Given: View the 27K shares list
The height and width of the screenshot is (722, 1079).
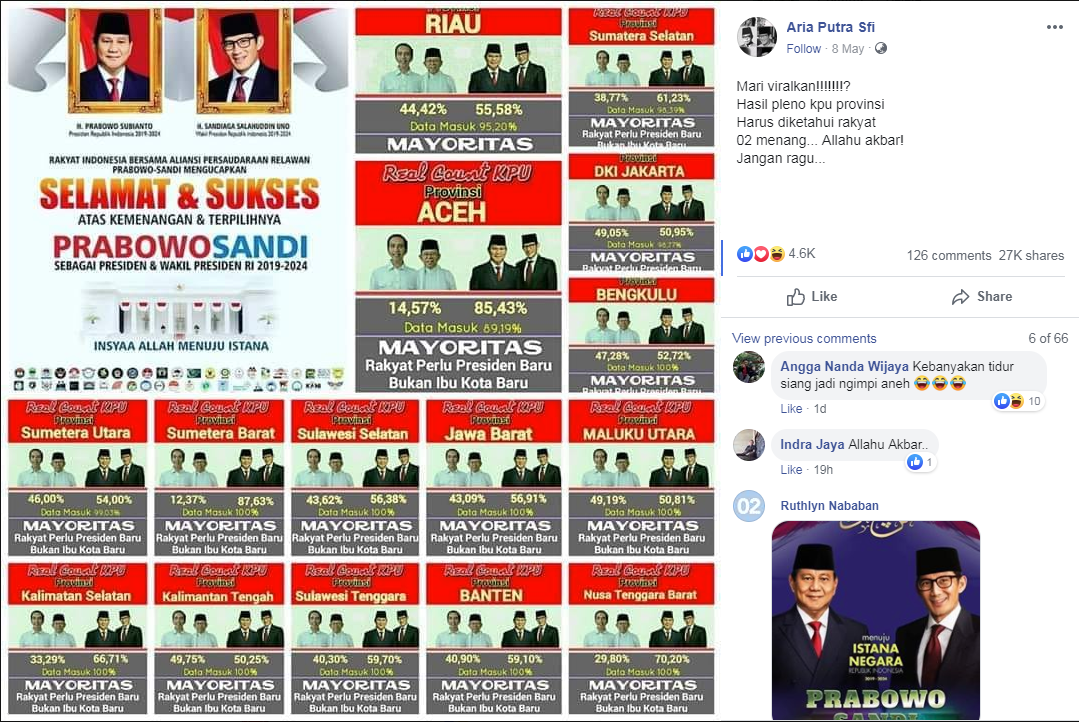Looking at the screenshot, I should 1032,255.
